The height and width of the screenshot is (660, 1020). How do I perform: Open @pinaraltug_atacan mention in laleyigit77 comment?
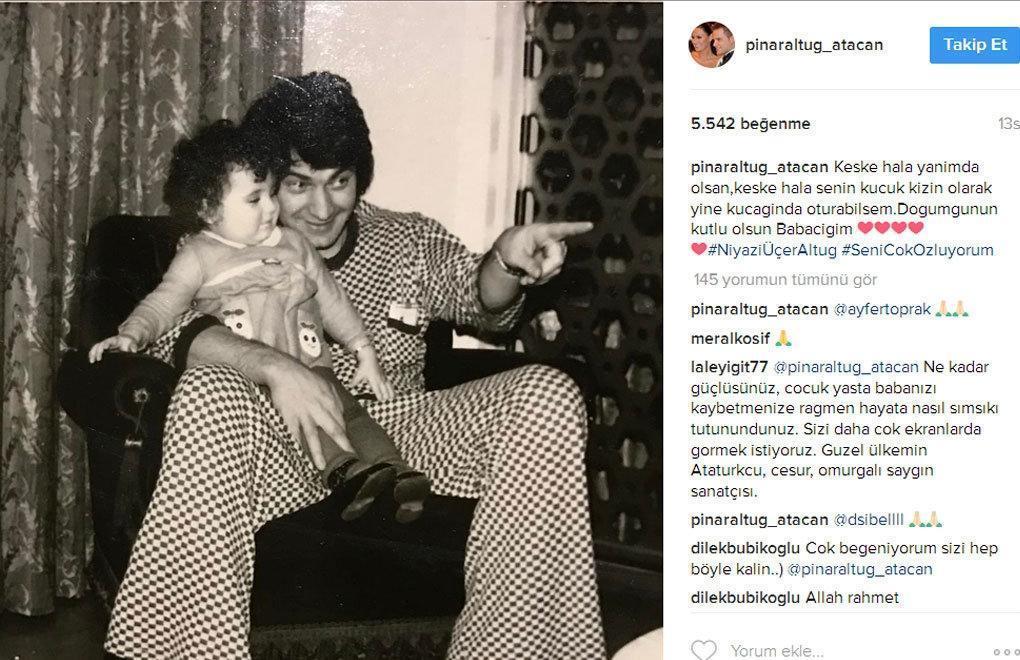click(846, 367)
